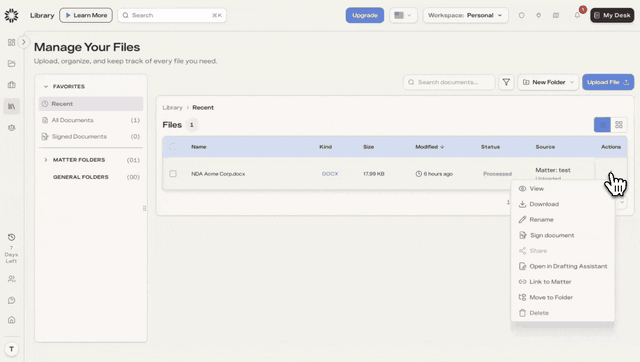Open the language flag dropdown

coord(403,15)
